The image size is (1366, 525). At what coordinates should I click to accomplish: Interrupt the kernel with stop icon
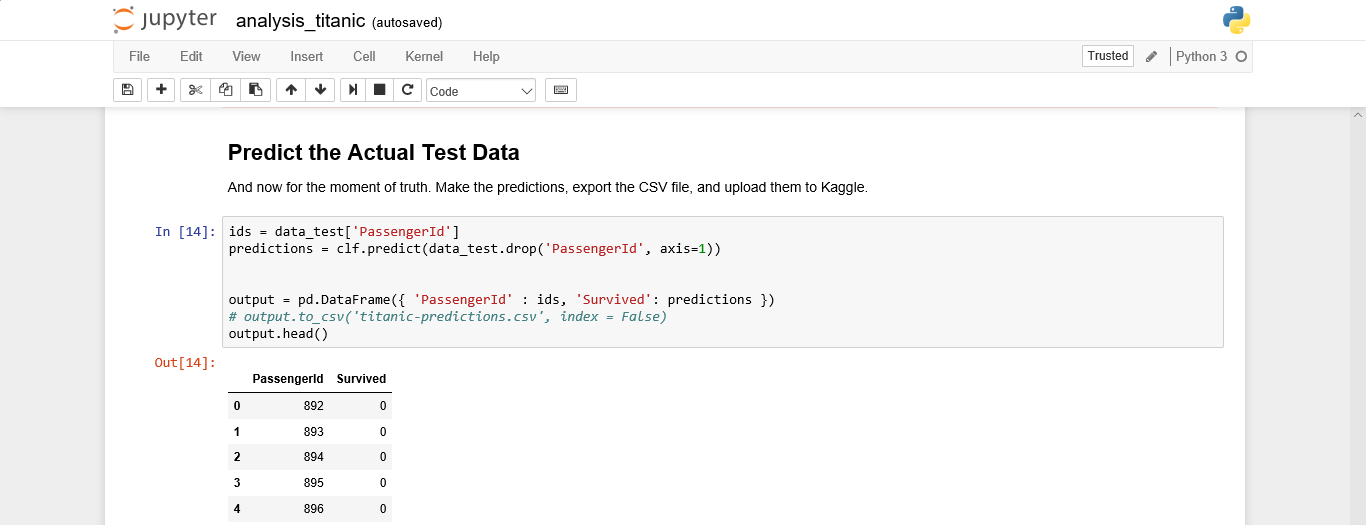pyautogui.click(x=380, y=90)
